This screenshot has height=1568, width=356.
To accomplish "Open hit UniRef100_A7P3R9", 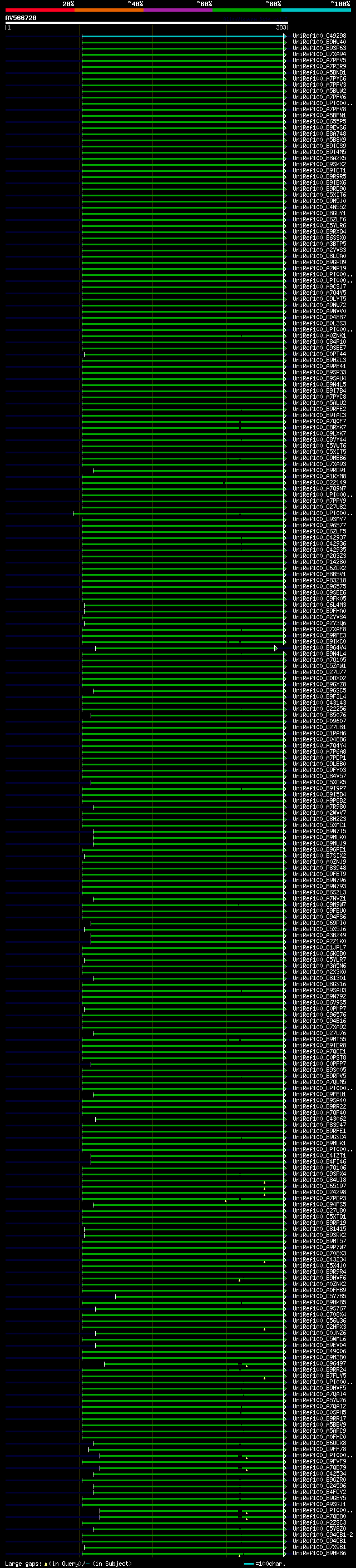I will (319, 66).
